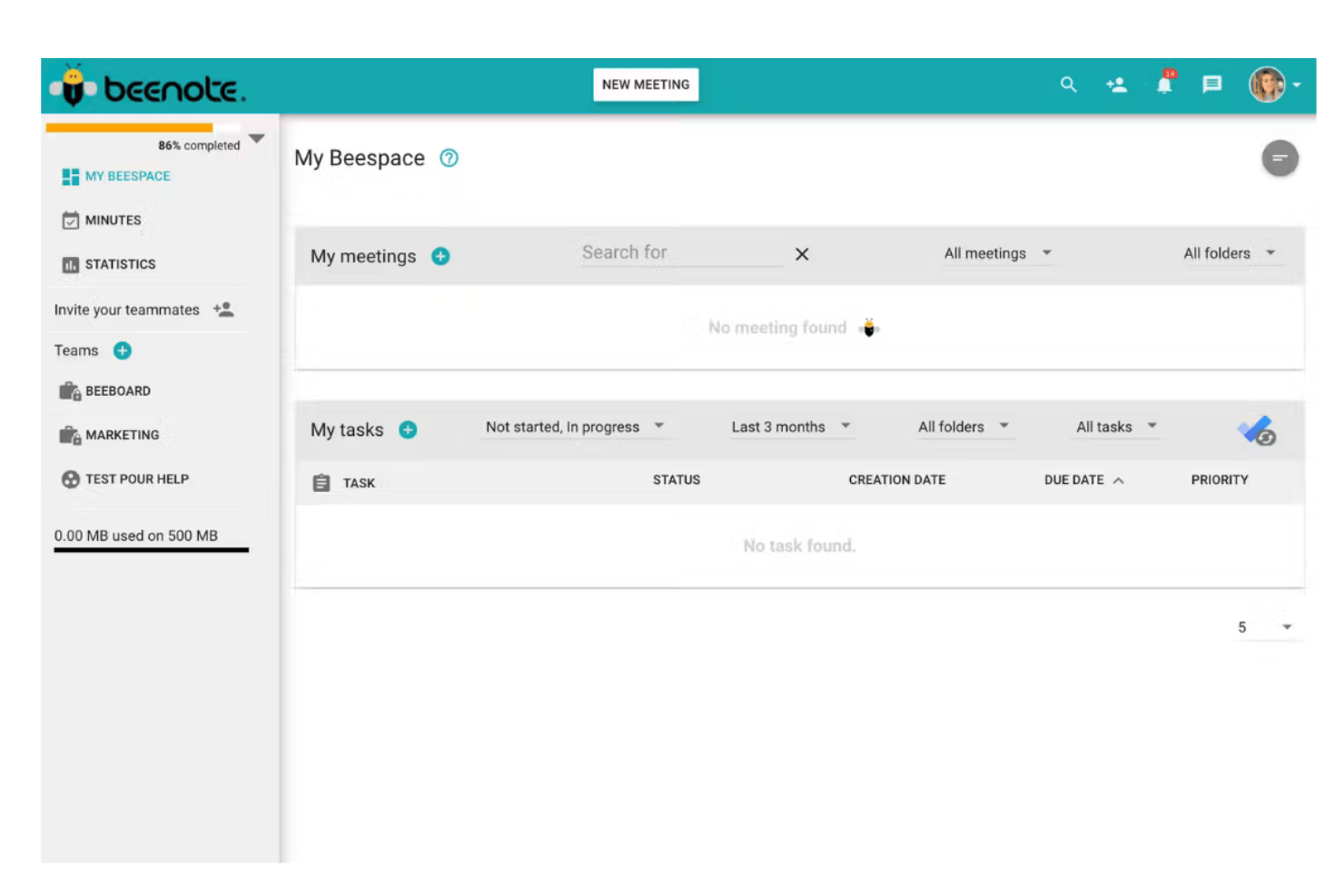The height and width of the screenshot is (896, 1344).
Task: Add a task with plus icon
Action: 408,429
